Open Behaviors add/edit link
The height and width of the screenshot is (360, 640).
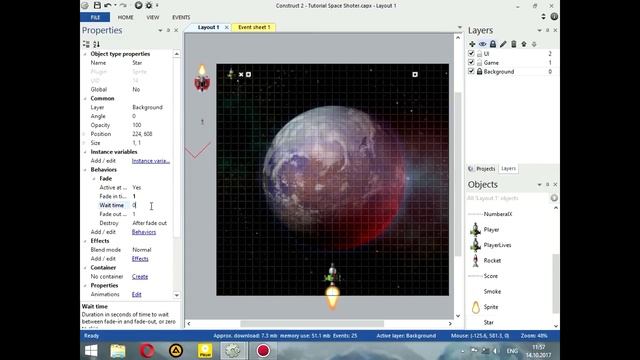pos(144,232)
